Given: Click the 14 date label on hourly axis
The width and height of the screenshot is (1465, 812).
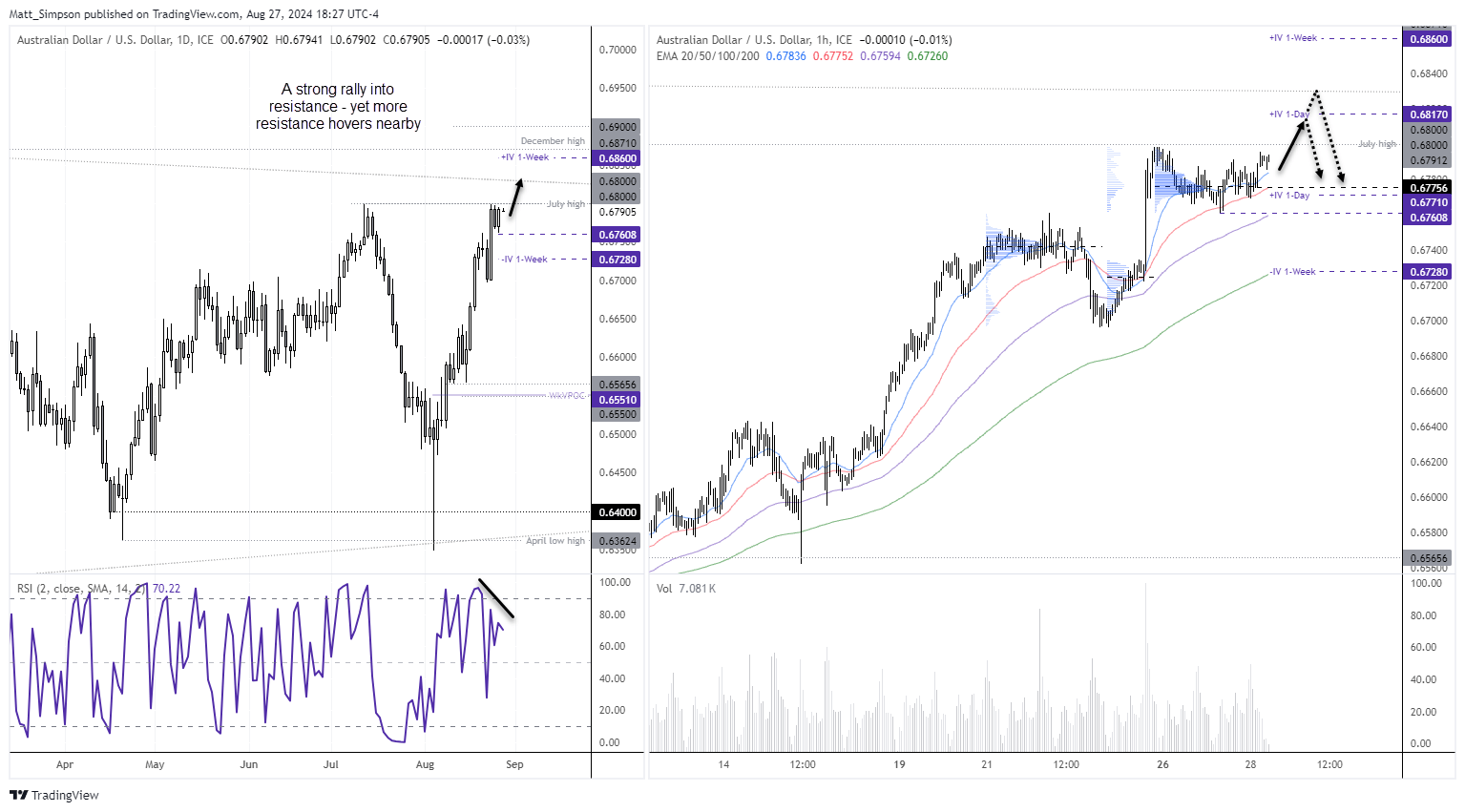Looking at the screenshot, I should pyautogui.click(x=723, y=764).
